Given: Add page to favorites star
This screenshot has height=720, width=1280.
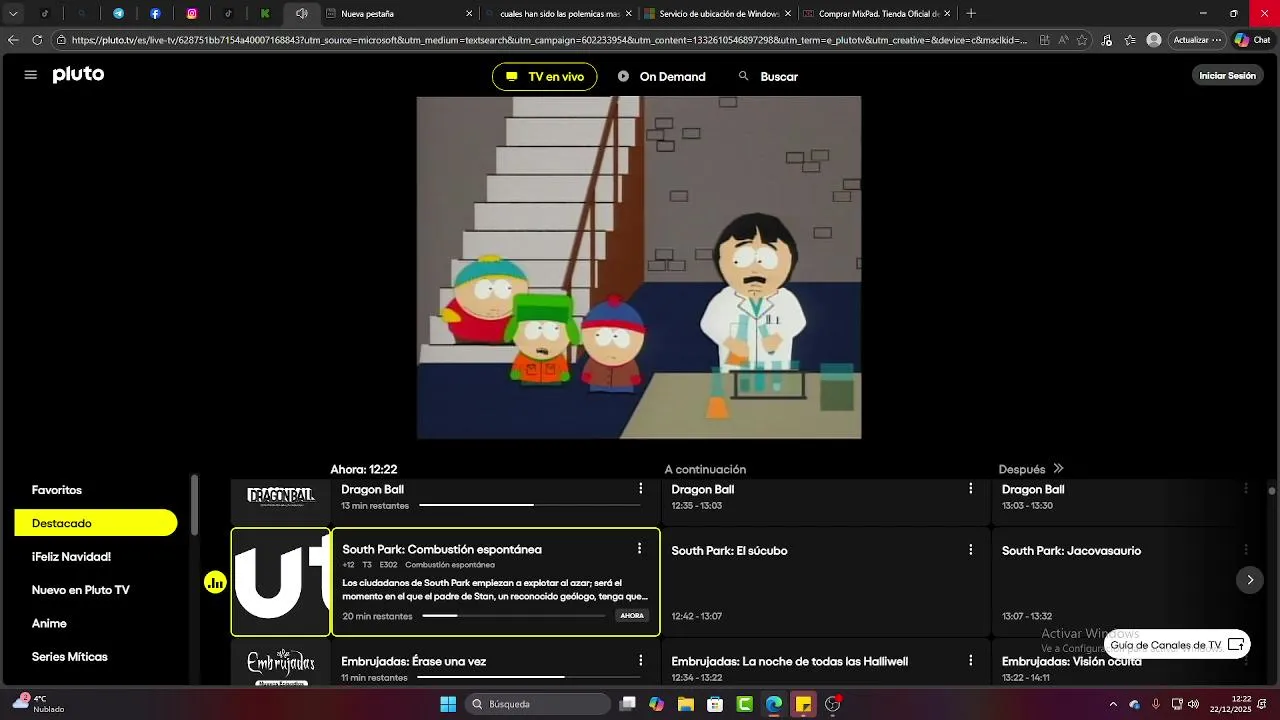Looking at the screenshot, I should point(1082,40).
